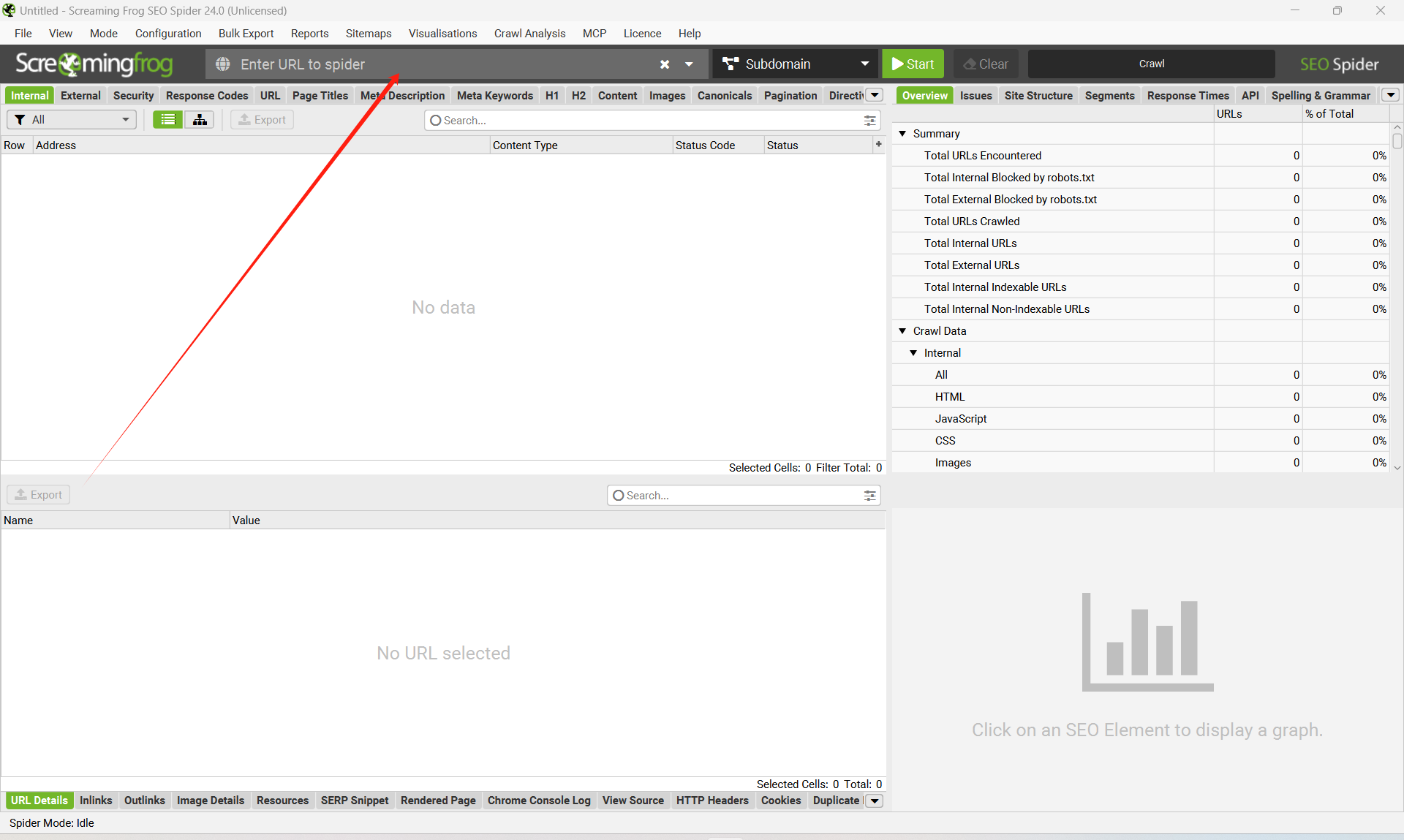1404x840 pixels.
Task: Switch to tree view icon
Action: coord(199,120)
